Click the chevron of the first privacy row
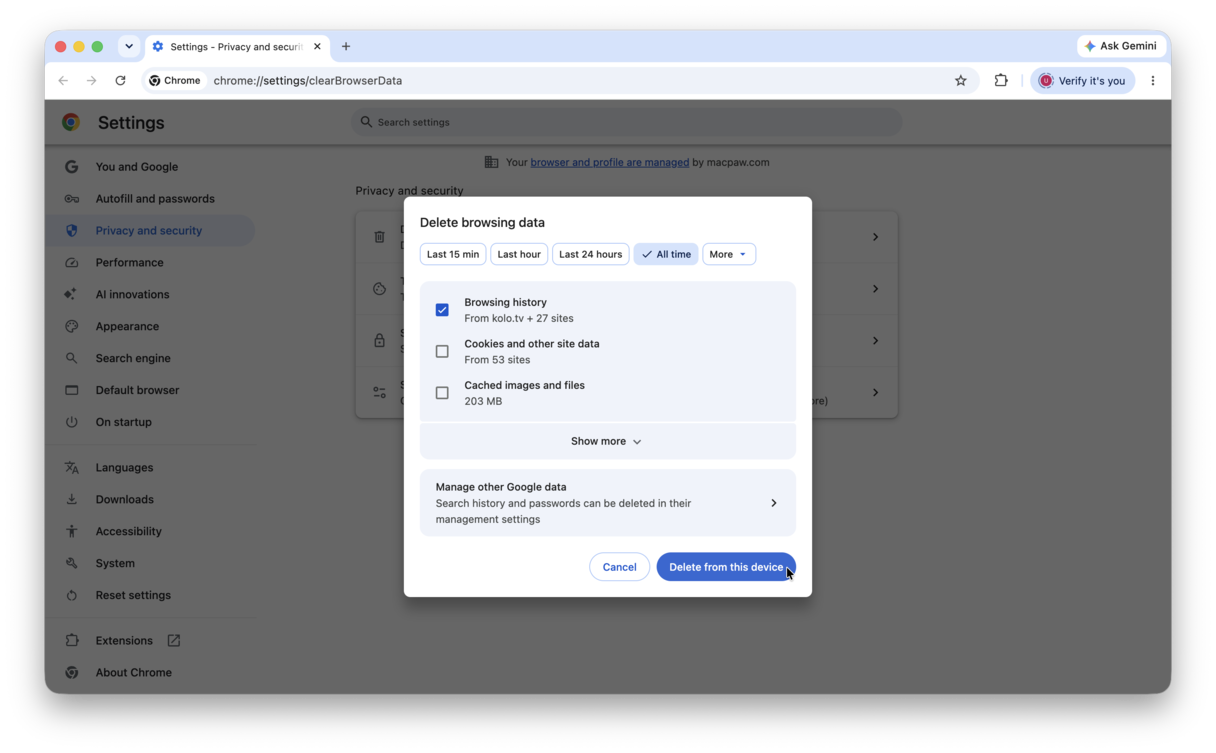Viewport: 1216px width, 753px height. pos(875,237)
